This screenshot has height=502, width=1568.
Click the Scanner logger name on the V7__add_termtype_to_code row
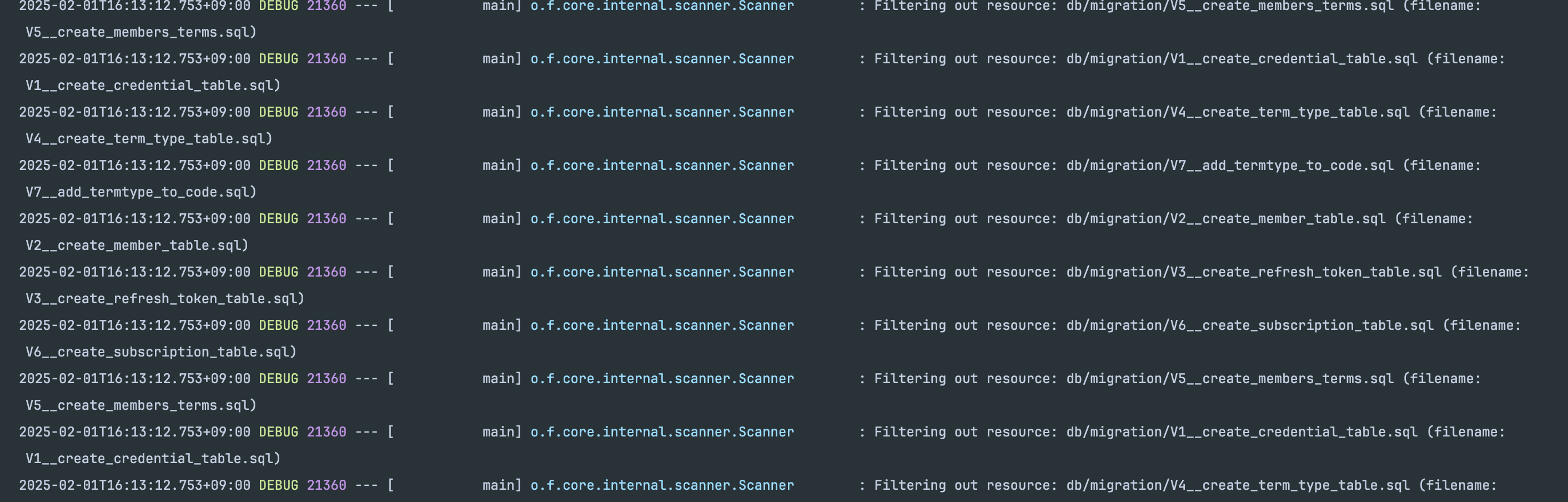point(662,165)
